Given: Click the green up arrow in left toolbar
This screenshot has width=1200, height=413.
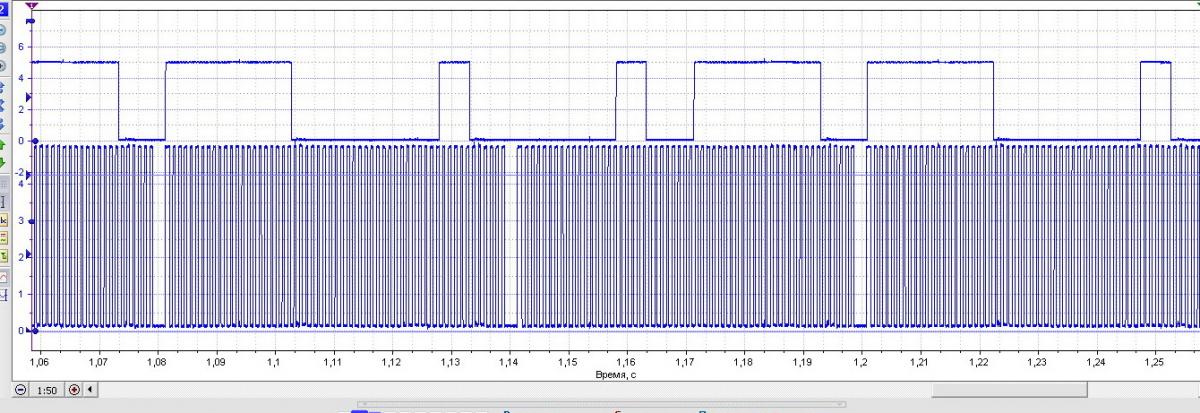Looking at the screenshot, I should pos(3,145).
